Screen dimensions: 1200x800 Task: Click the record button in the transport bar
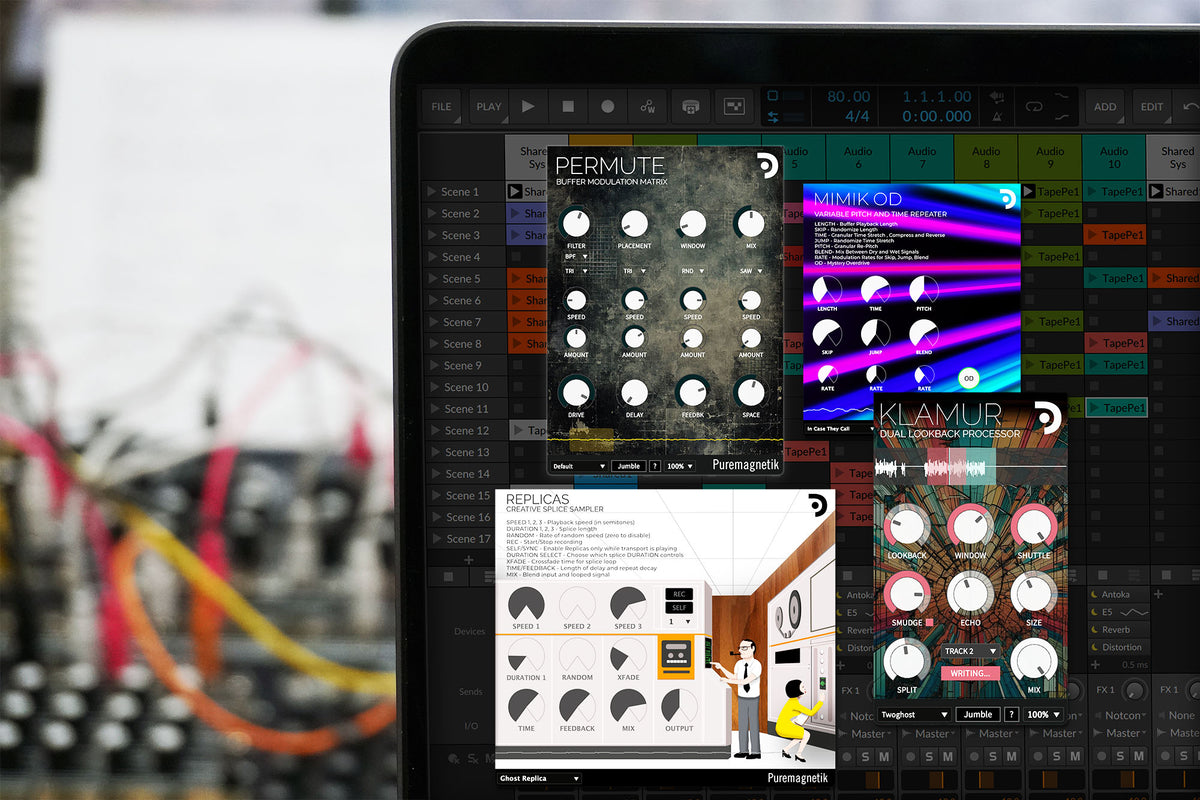(x=608, y=106)
